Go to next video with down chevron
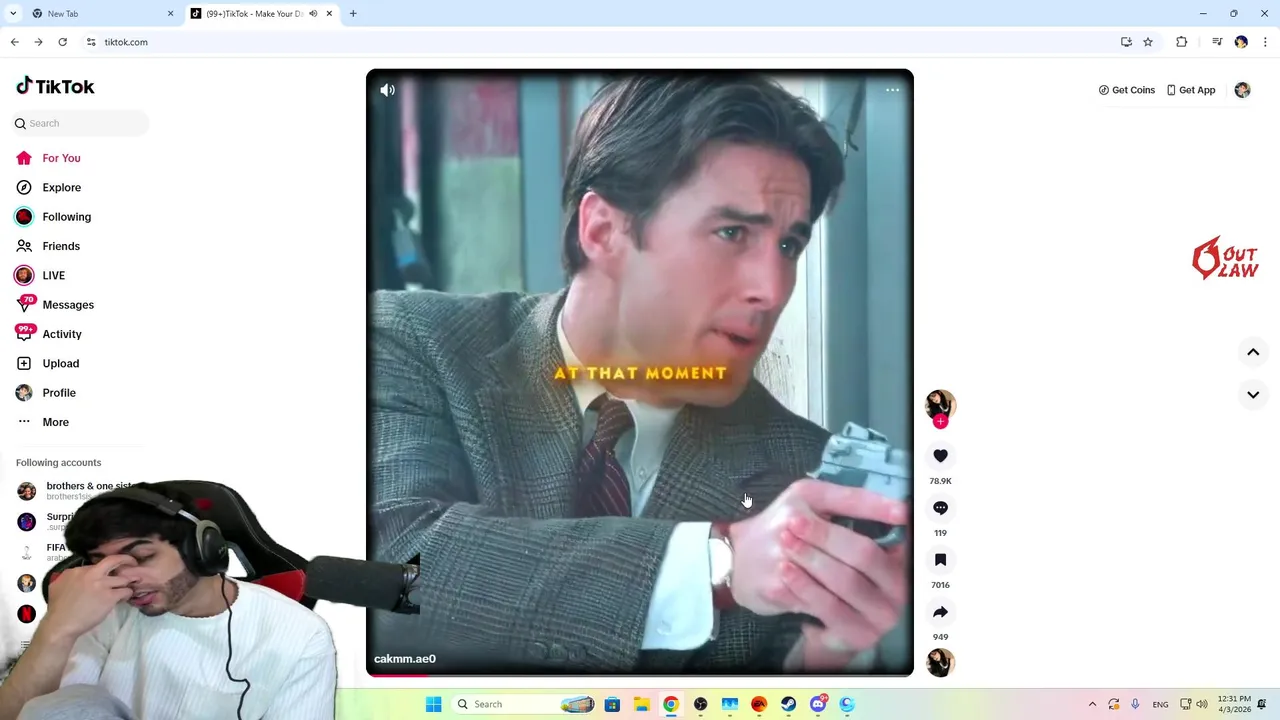This screenshot has width=1280, height=720. click(1253, 395)
